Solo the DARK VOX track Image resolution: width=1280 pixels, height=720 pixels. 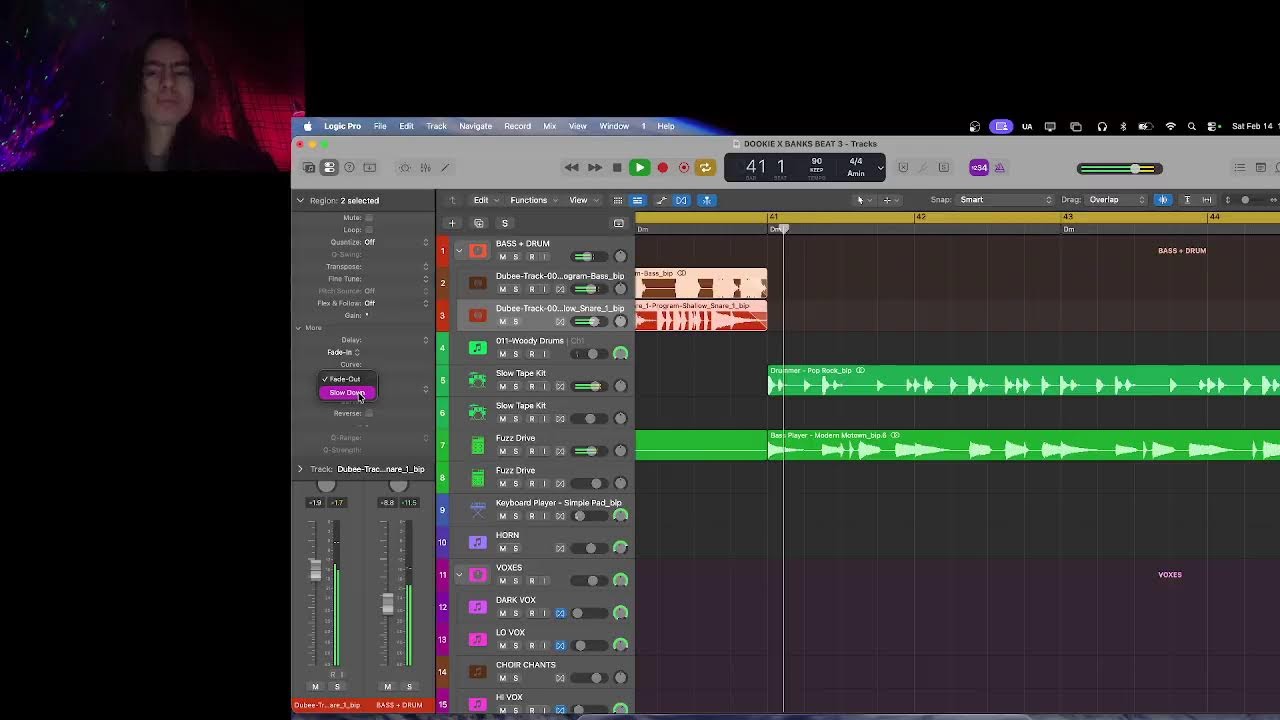[x=516, y=613]
